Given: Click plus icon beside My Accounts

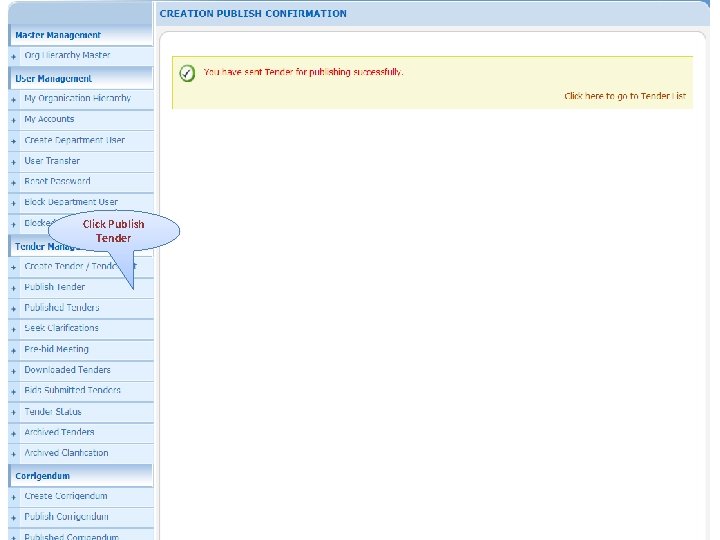Looking at the screenshot, I should (x=14, y=120).
